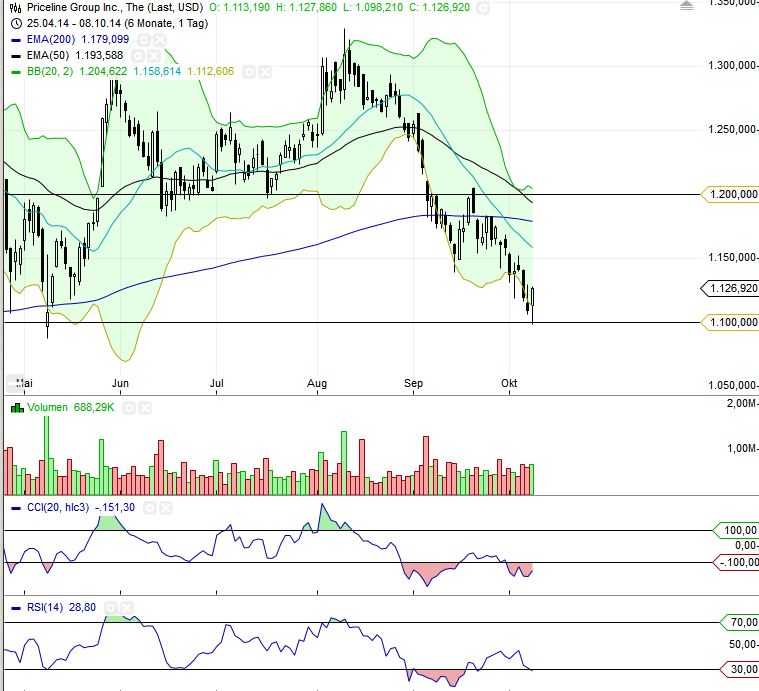Open settings gear for Volumen panel
This screenshot has height=691, width=759.
point(129,408)
